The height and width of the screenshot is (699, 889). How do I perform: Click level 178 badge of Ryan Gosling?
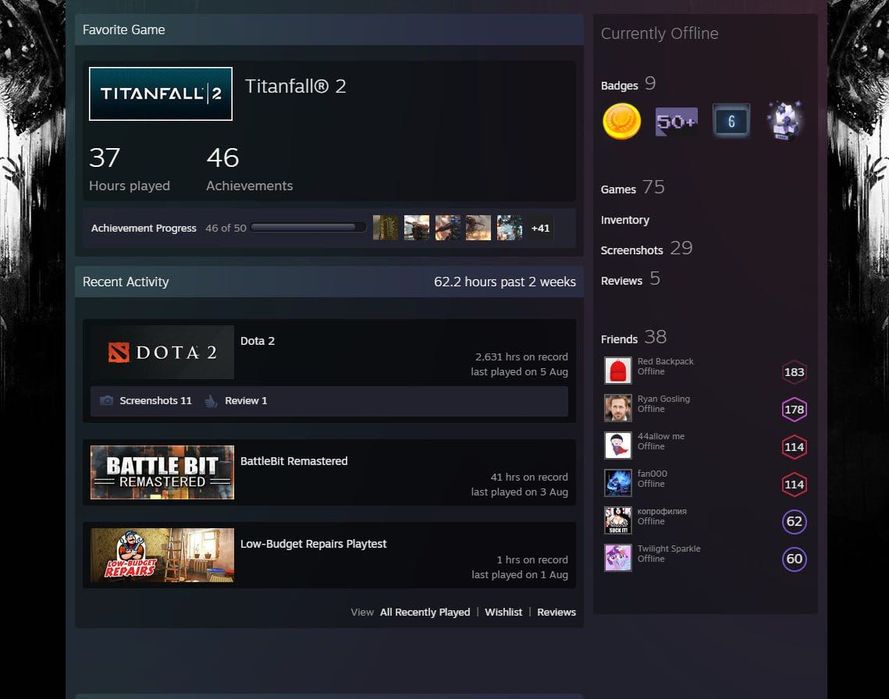pos(794,409)
